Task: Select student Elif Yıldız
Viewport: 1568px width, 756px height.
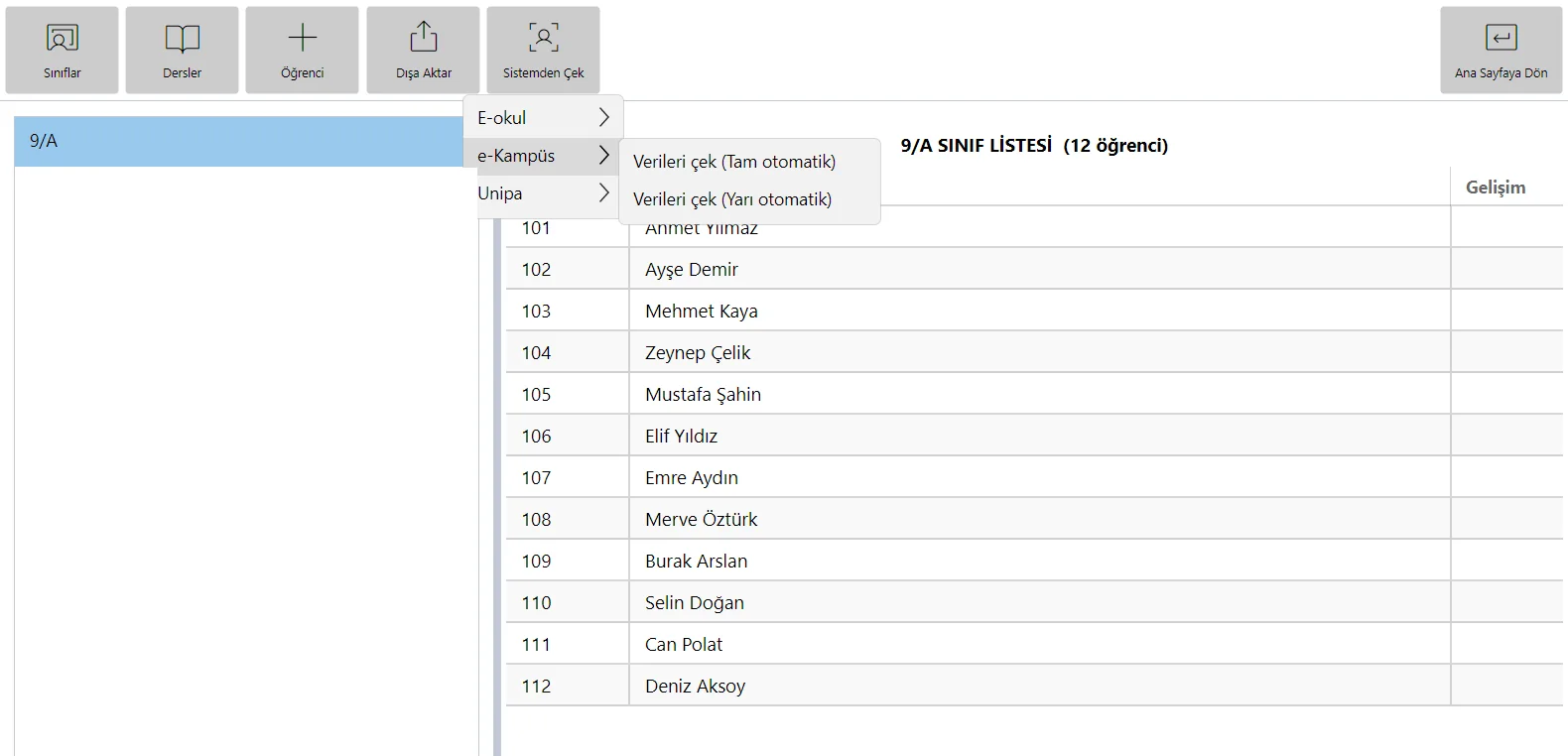Action: tap(681, 436)
